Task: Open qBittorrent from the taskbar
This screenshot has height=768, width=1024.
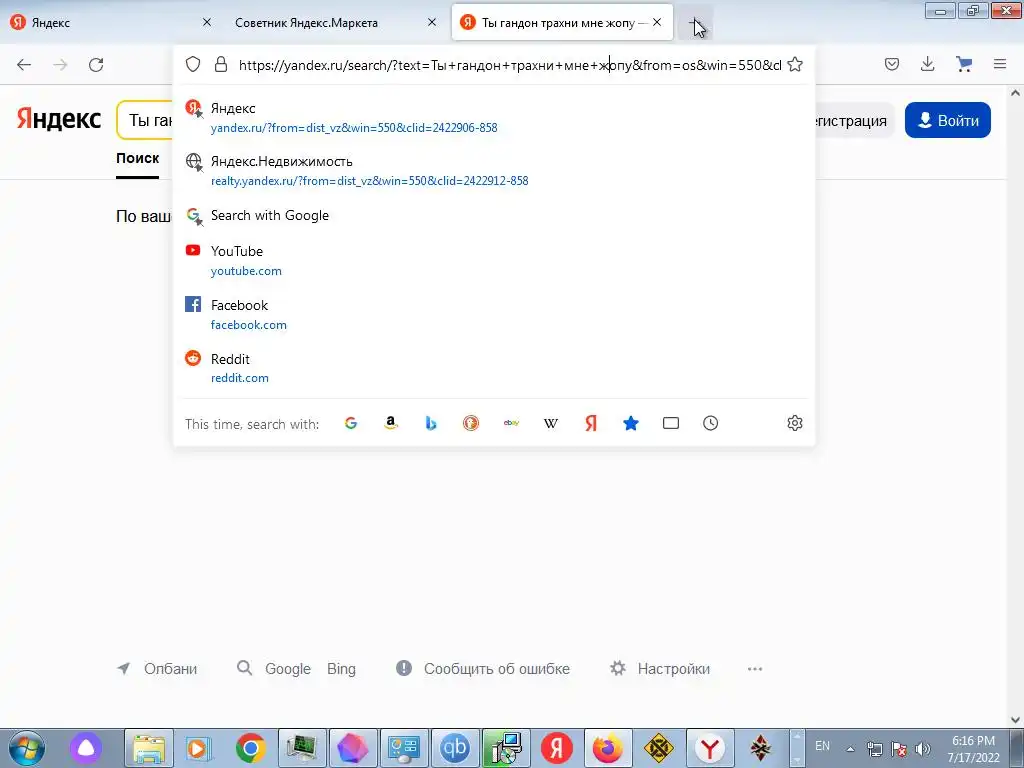Action: [x=455, y=748]
